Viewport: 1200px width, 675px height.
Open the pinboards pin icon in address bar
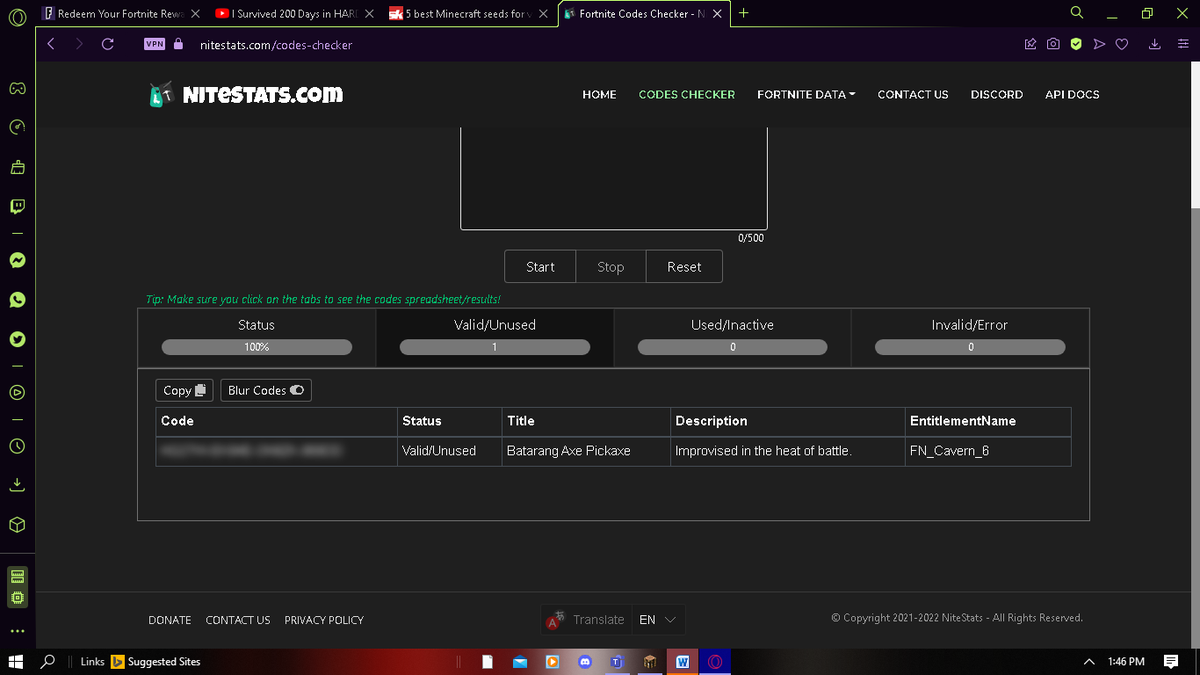[1031, 44]
